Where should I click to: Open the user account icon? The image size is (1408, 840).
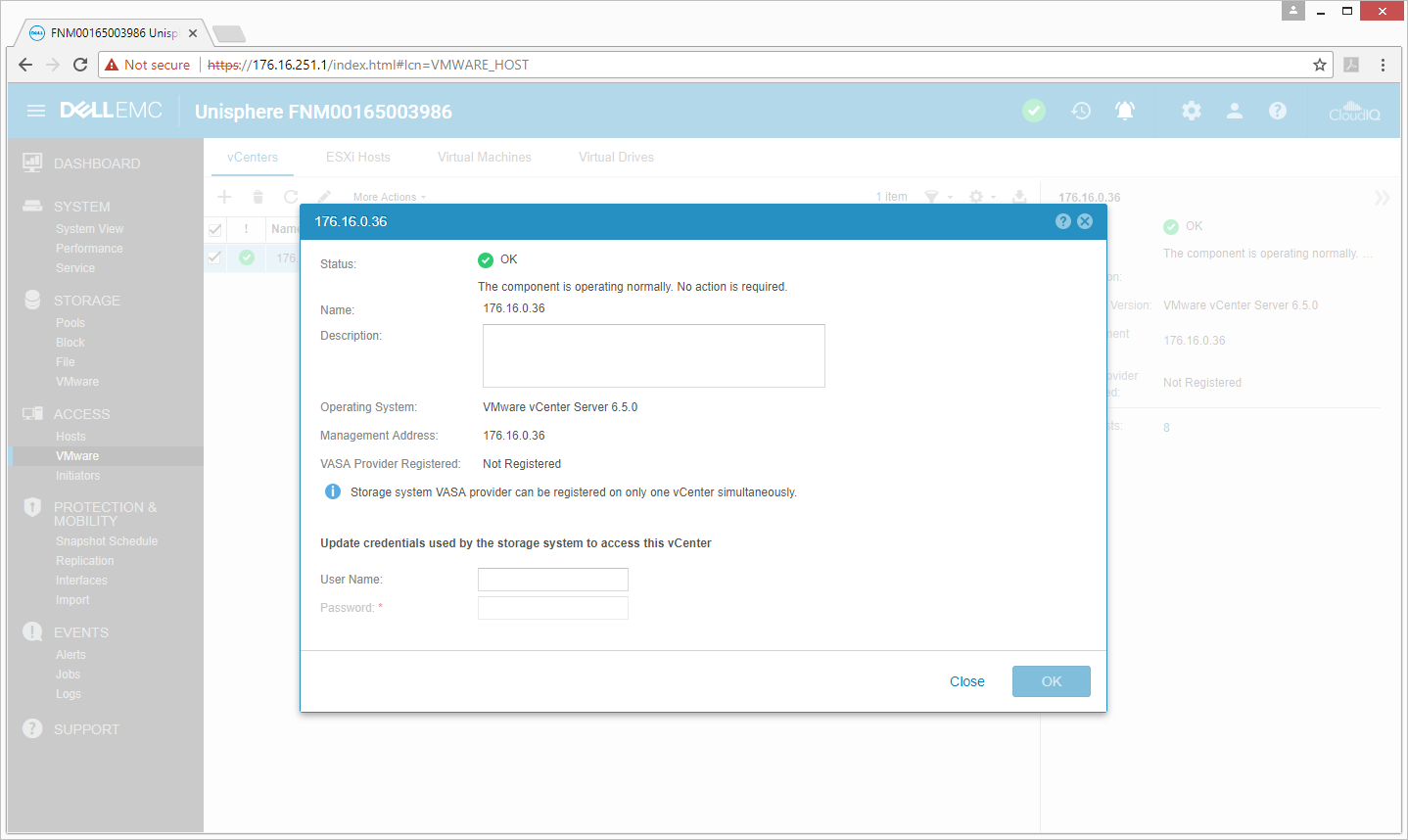(1235, 111)
